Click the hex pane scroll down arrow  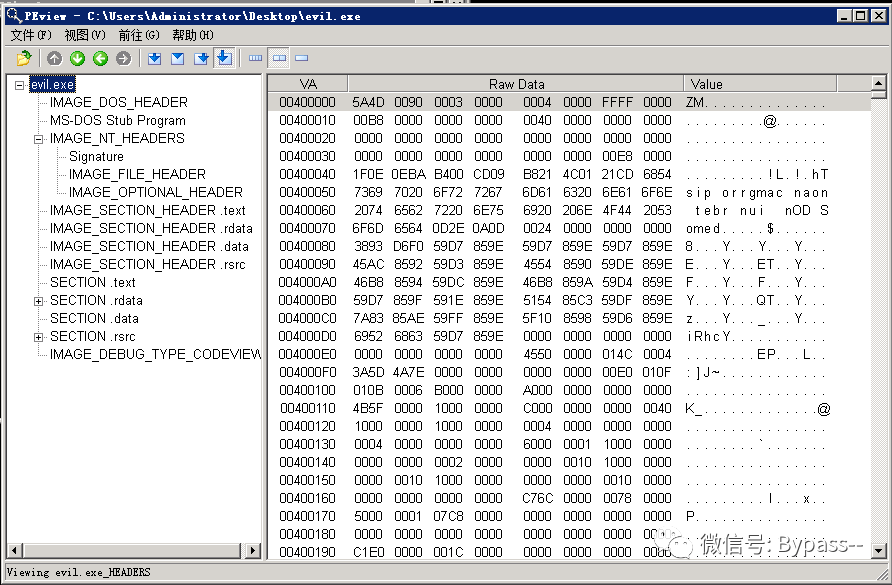pyautogui.click(x=878, y=550)
